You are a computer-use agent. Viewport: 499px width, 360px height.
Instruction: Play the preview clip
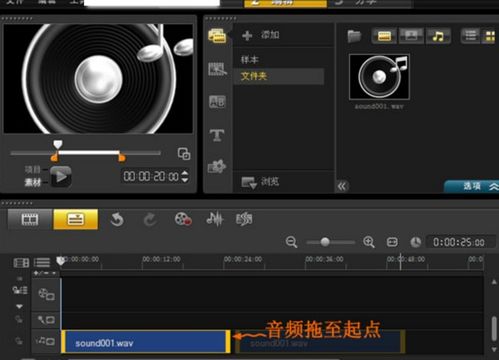61,176
